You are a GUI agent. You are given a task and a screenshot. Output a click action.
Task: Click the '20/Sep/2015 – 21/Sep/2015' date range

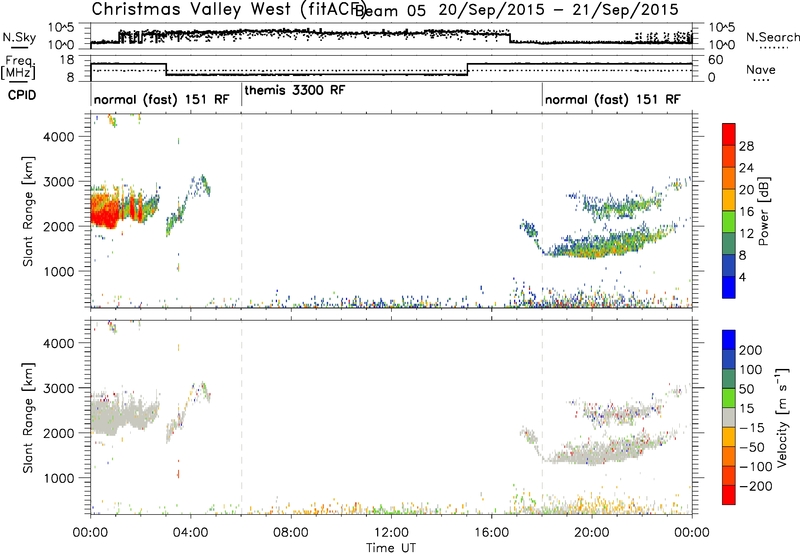(x=559, y=10)
